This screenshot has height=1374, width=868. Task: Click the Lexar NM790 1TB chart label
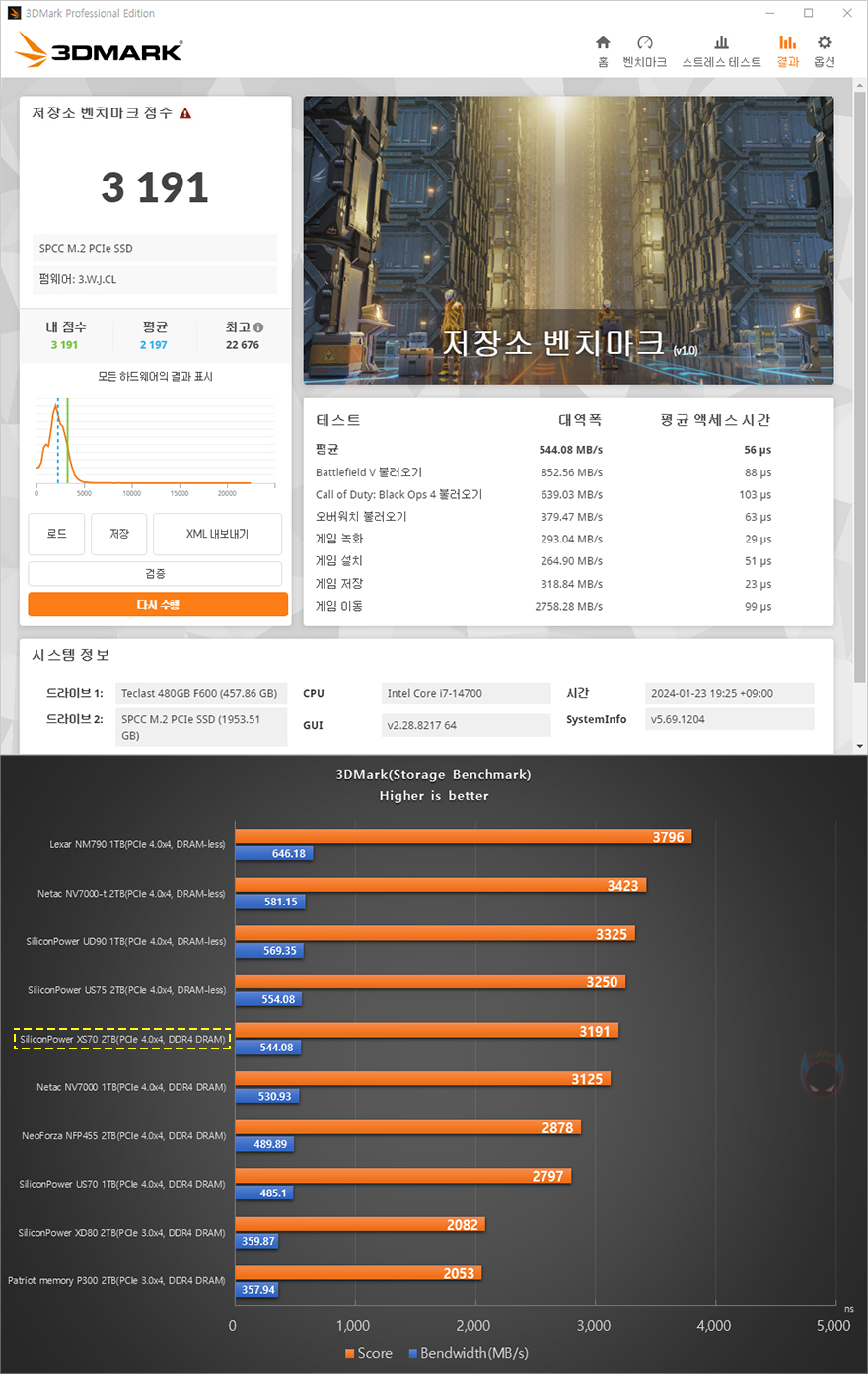coord(137,844)
